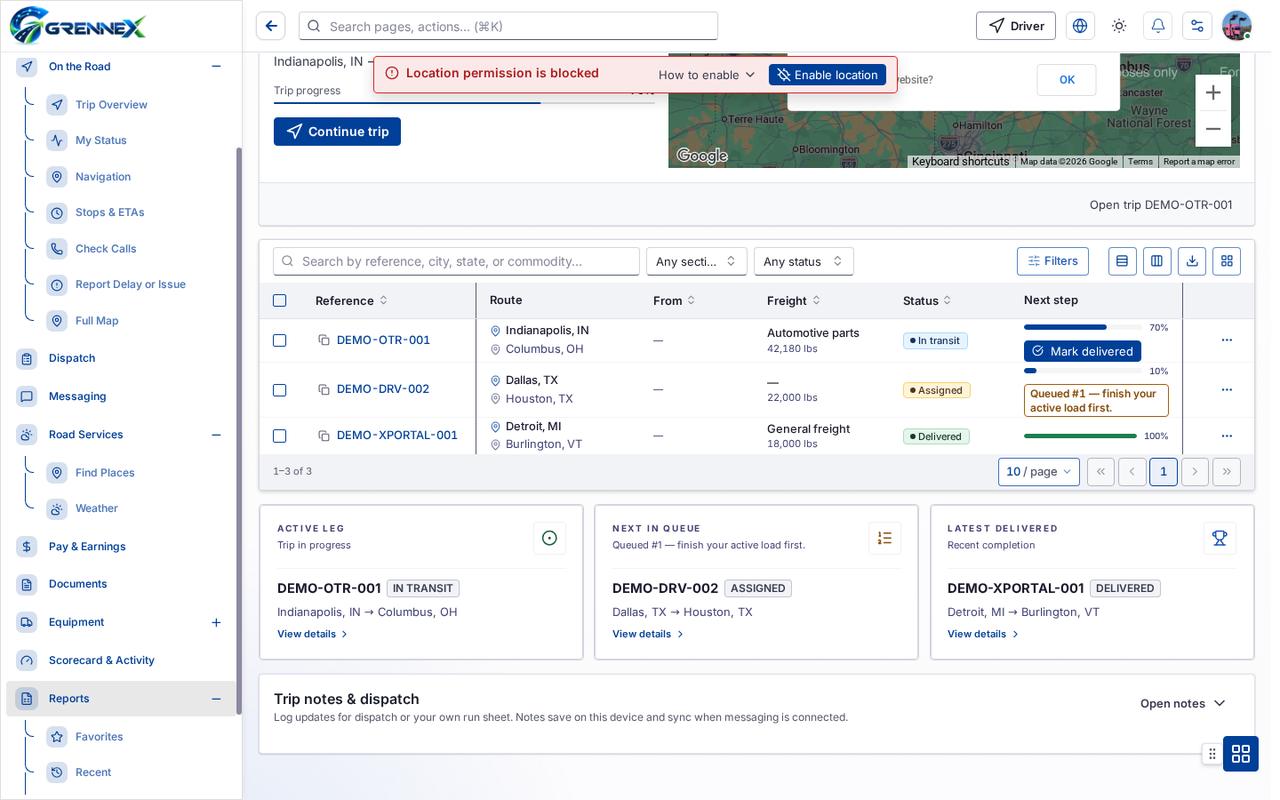Switch to grid card view icon
Viewport: 1280px width, 800px height.
tap(1227, 261)
